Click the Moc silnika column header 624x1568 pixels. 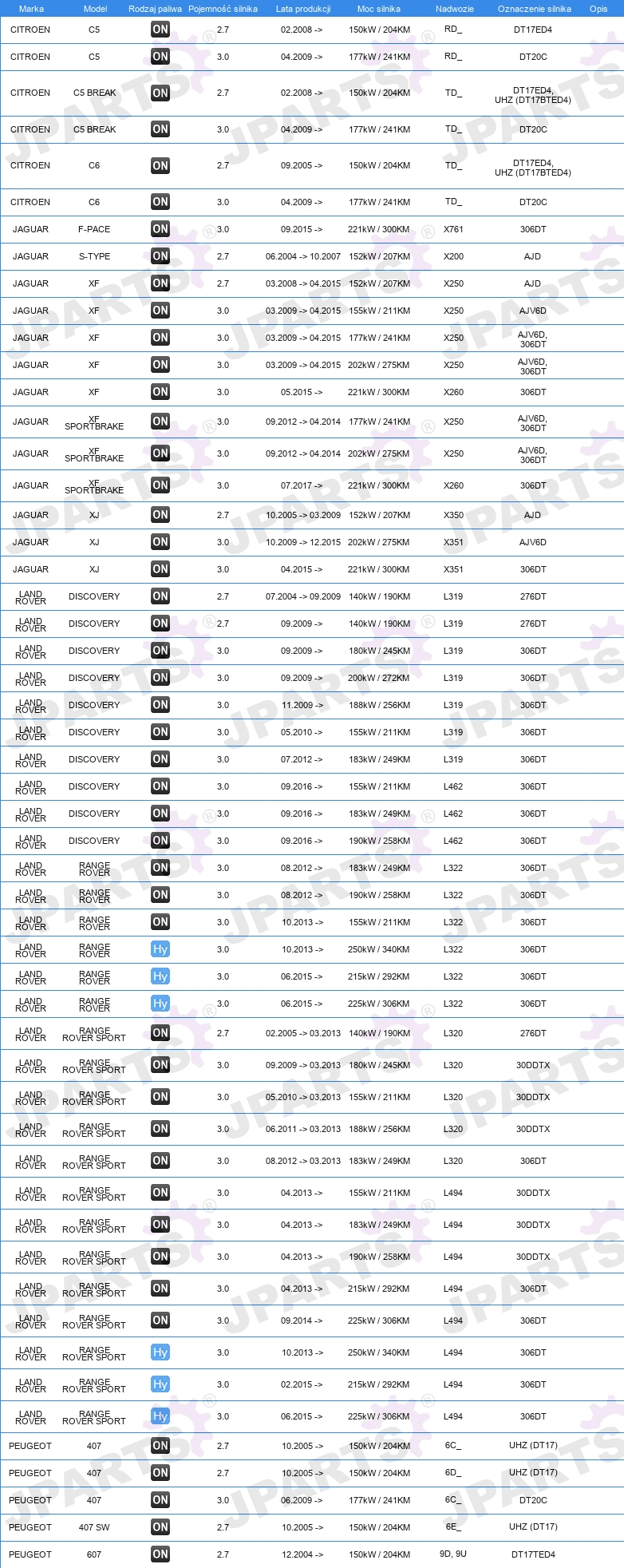pos(379,9)
